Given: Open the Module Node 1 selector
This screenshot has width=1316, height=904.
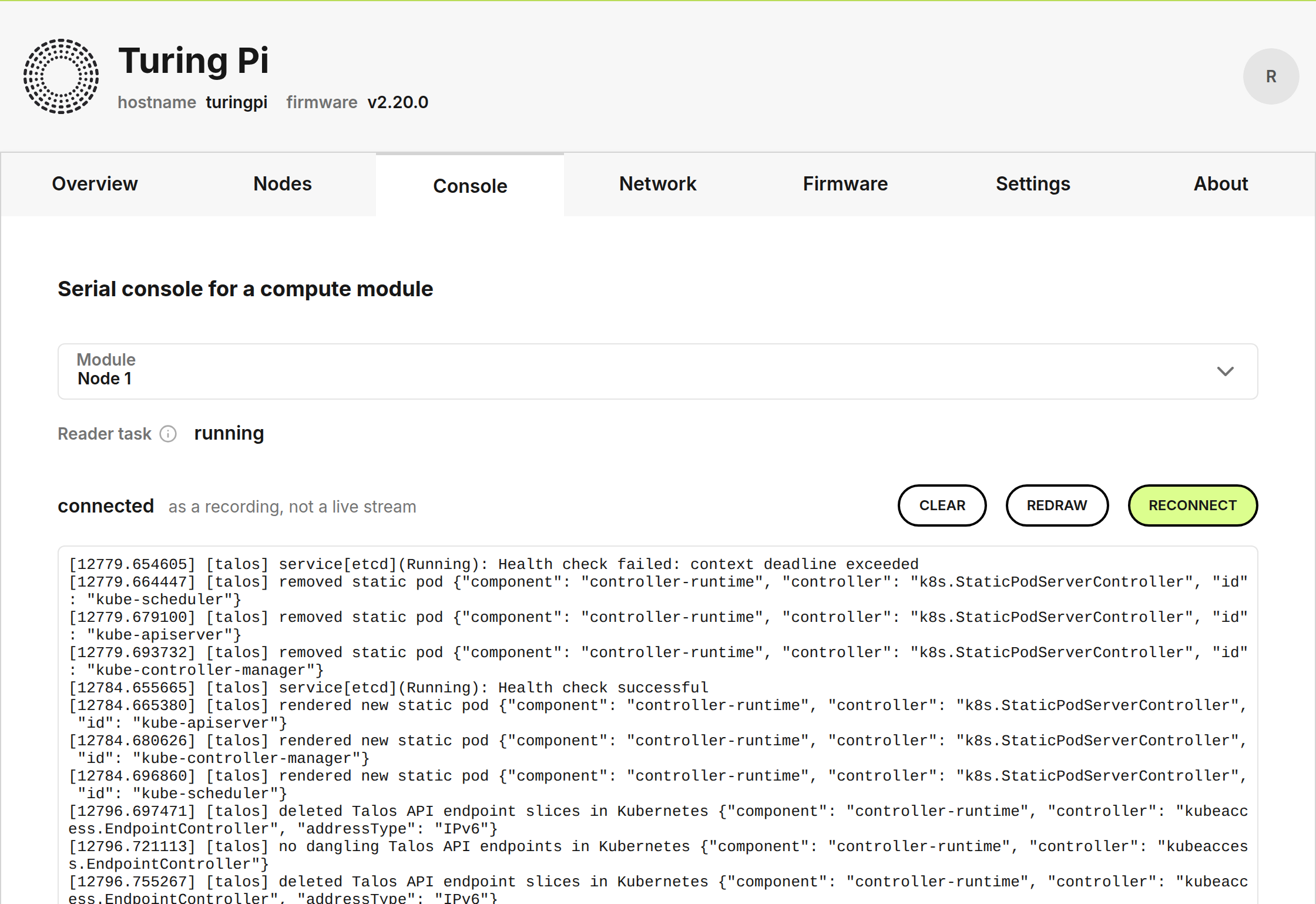Looking at the screenshot, I should (x=657, y=371).
